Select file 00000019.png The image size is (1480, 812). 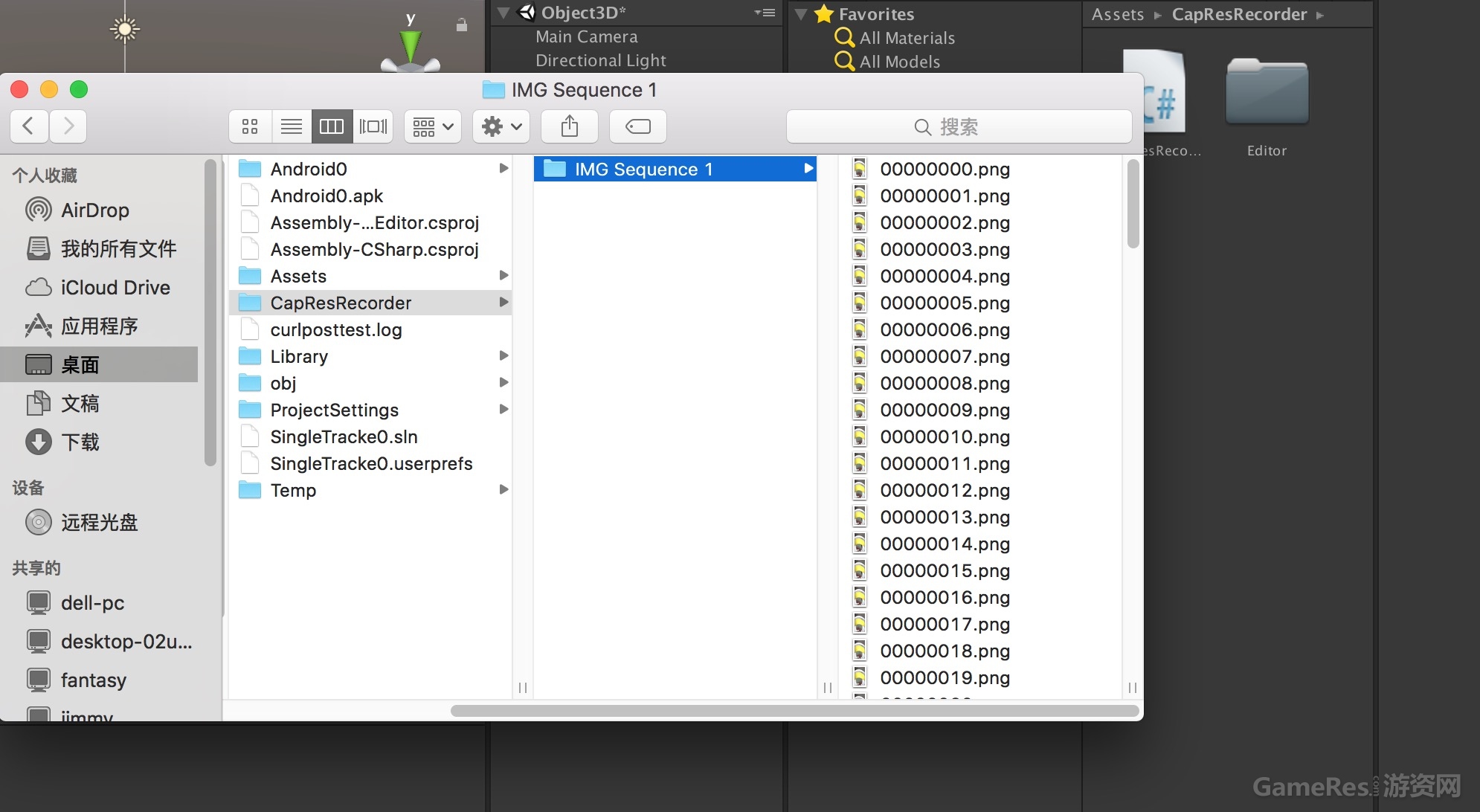point(979,677)
